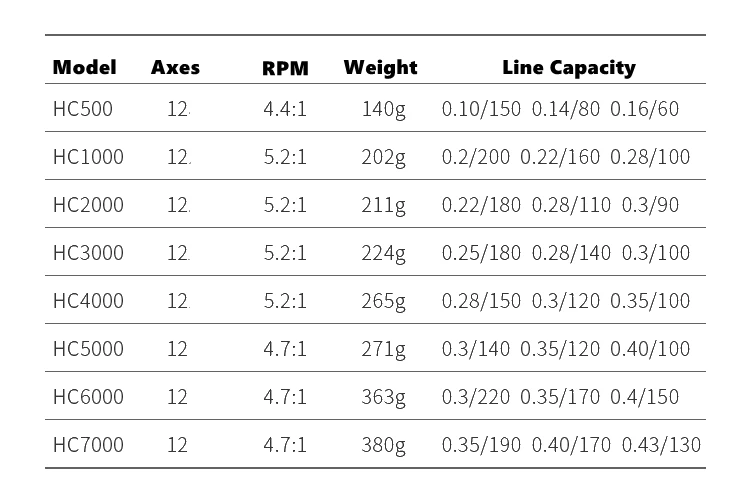The height and width of the screenshot is (501, 750).
Task: Click the 380g weight value
Action: [384, 446]
